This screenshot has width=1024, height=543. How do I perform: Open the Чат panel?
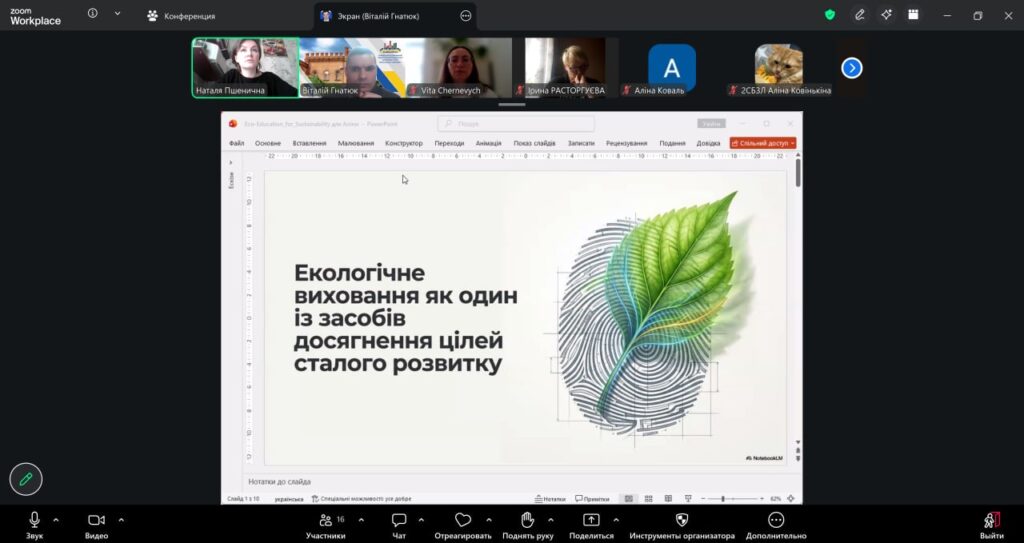(x=399, y=520)
